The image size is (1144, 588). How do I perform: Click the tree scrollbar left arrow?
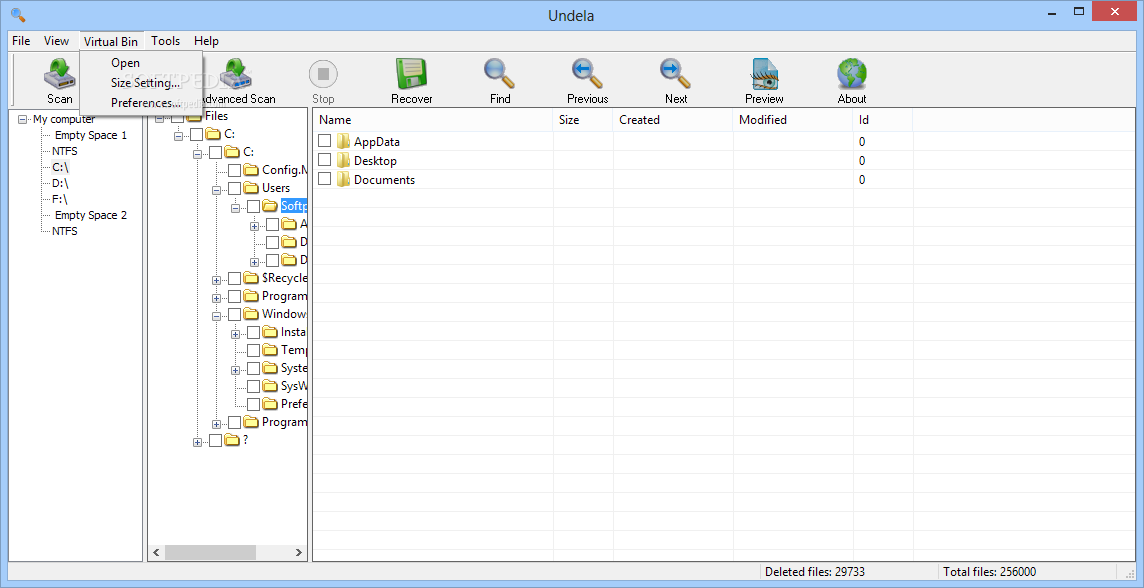point(156,553)
